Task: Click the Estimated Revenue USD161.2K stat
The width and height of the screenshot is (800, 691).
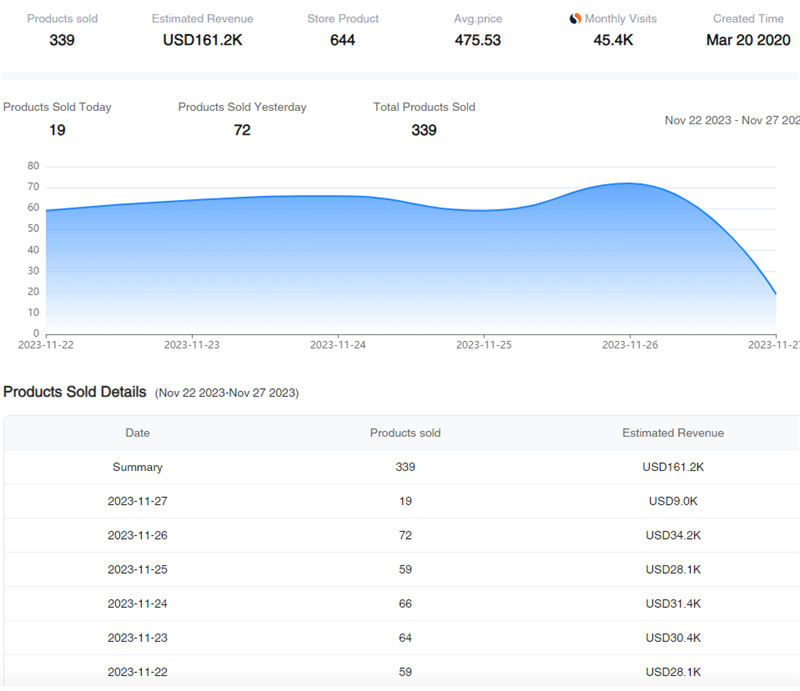Action: point(202,40)
